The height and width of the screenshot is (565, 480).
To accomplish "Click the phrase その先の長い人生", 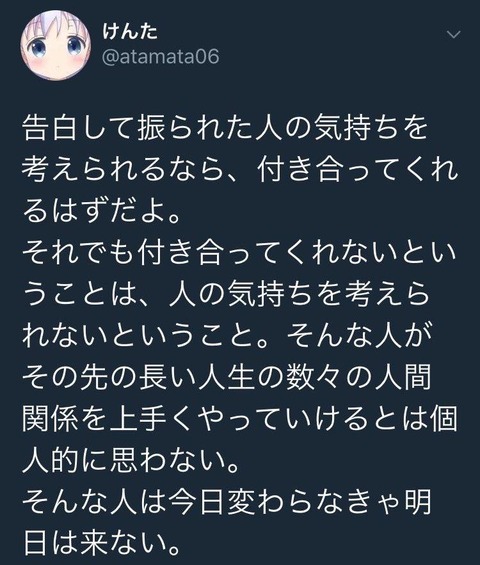I will coord(139,377).
